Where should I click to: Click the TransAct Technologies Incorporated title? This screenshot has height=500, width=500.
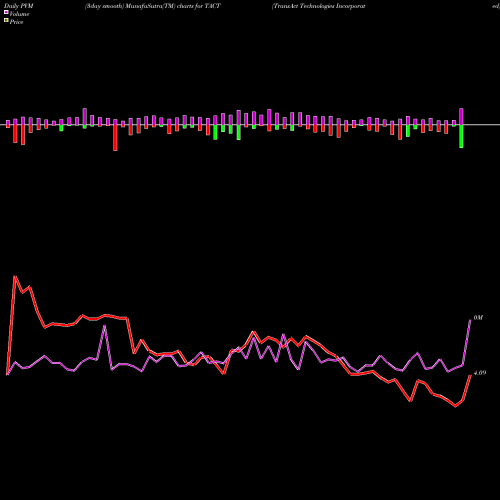pyautogui.click(x=319, y=6)
